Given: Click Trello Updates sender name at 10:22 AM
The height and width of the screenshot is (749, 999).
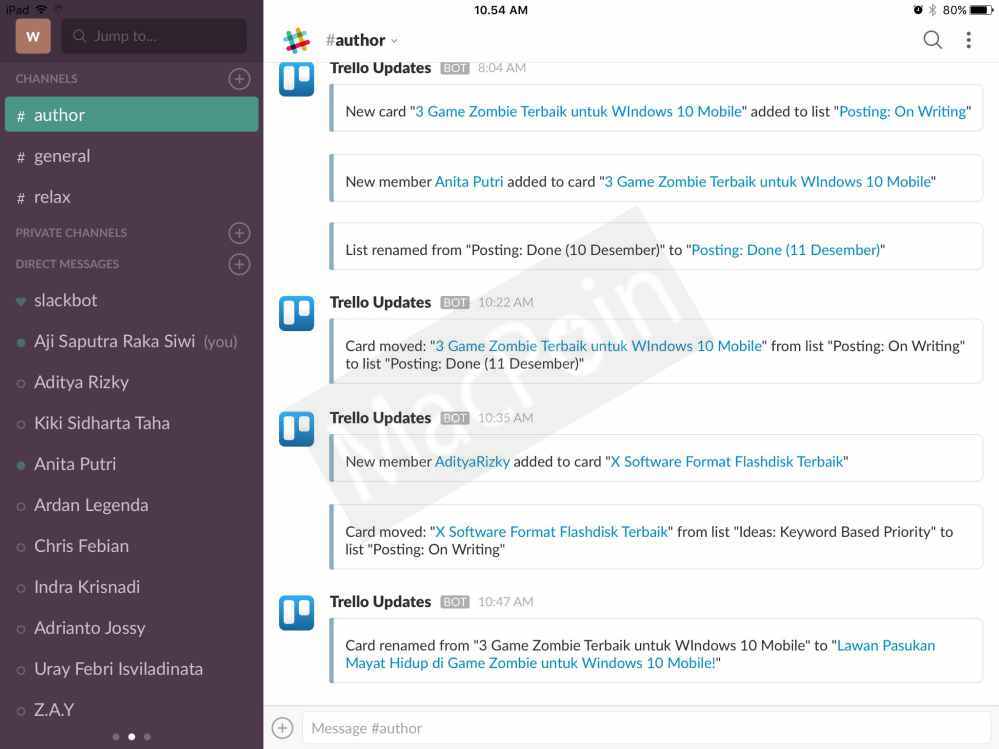Looking at the screenshot, I should coord(380,303).
